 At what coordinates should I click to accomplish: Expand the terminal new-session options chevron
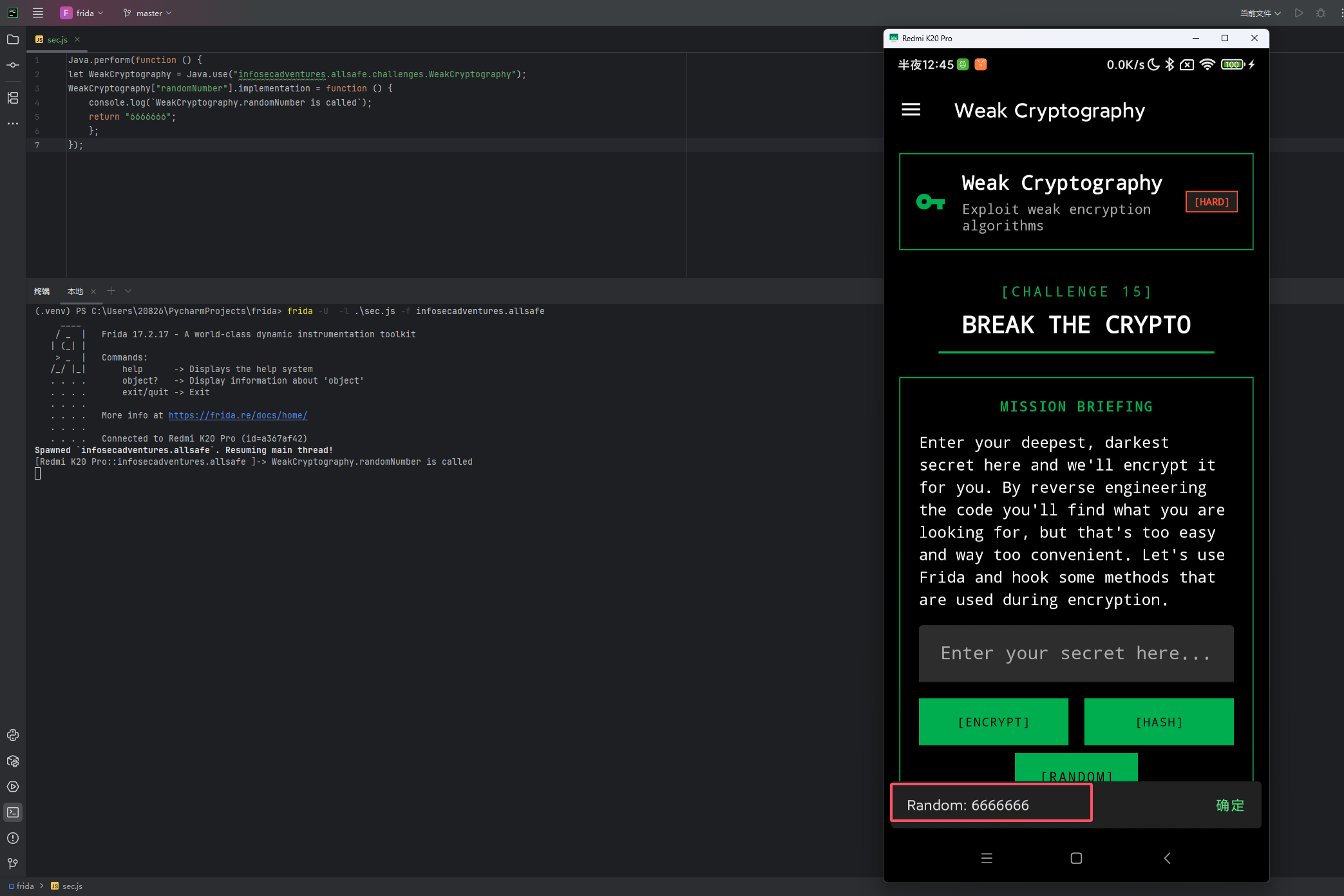click(x=128, y=291)
